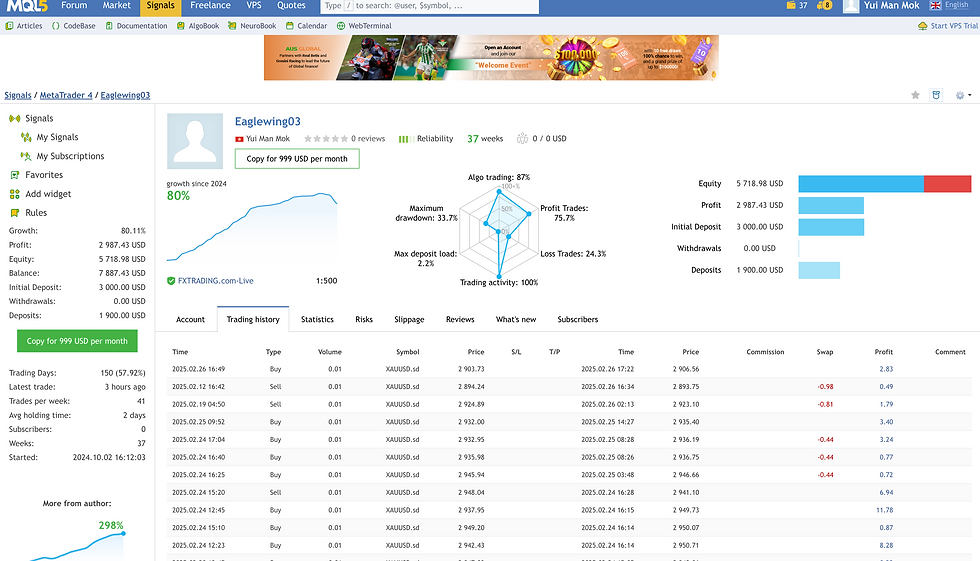
Task: Click the profit value 11.78
Action: click(884, 510)
